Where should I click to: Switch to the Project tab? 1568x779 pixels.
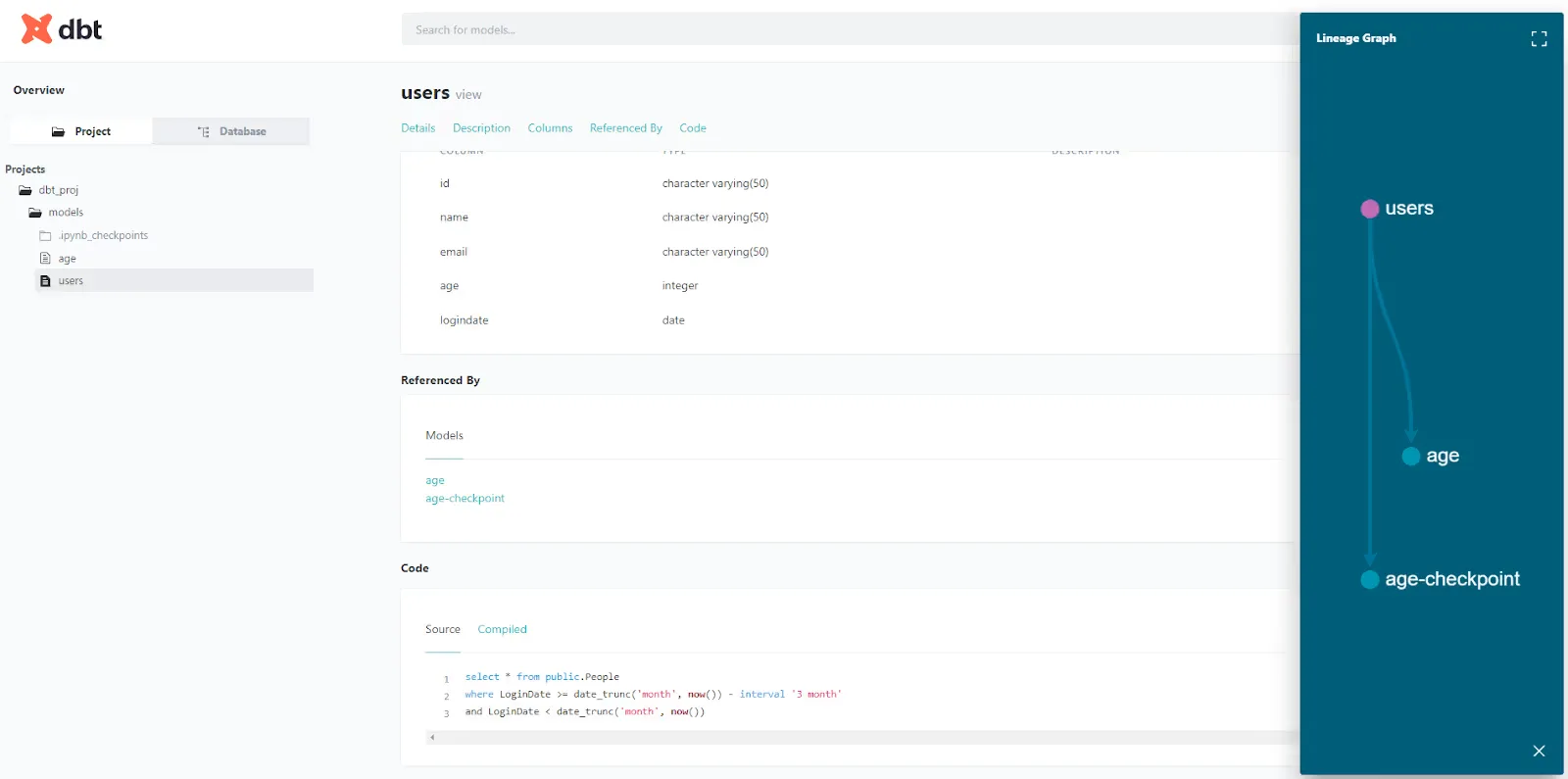[x=80, y=131]
